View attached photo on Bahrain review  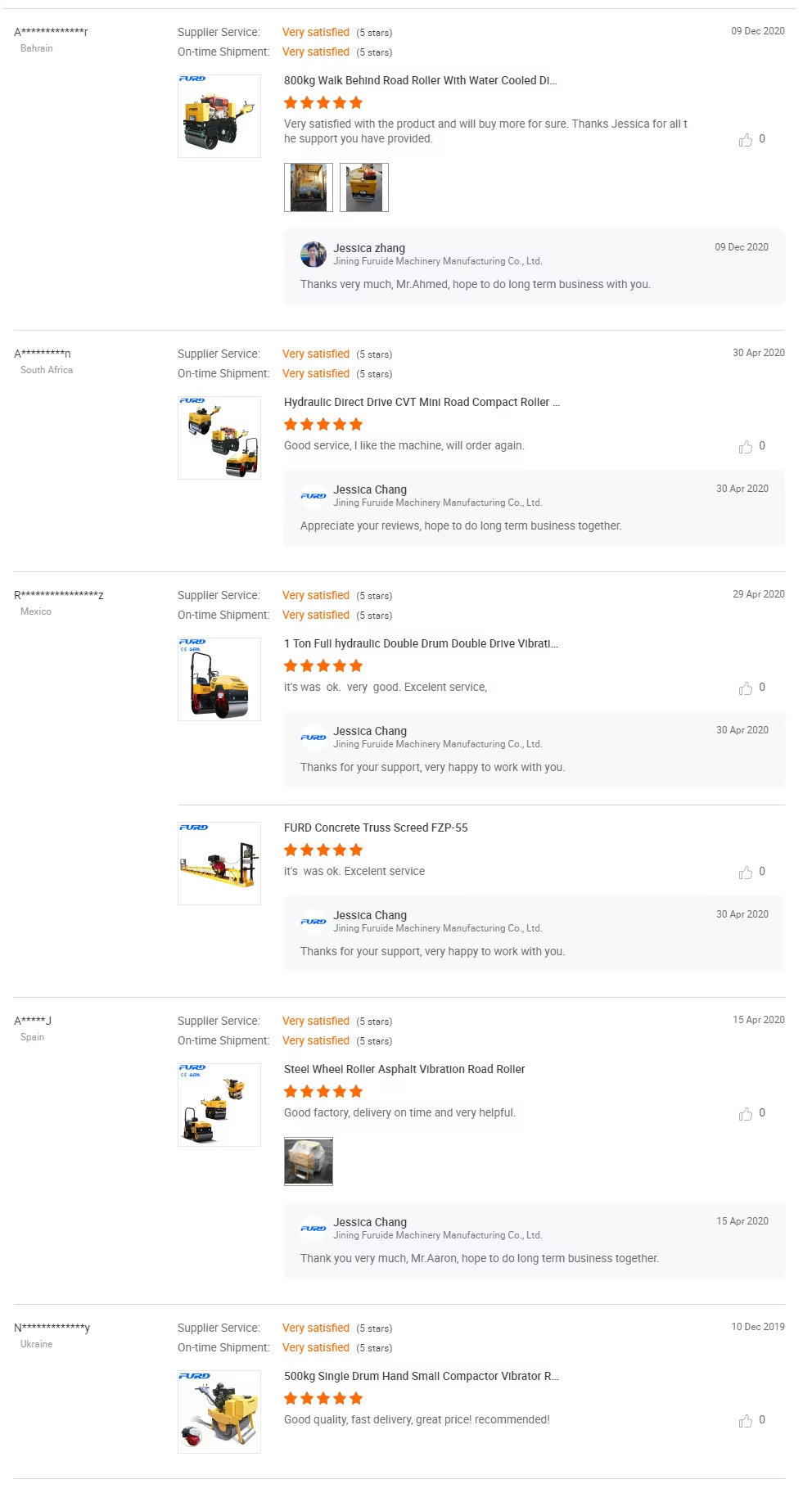tap(308, 187)
